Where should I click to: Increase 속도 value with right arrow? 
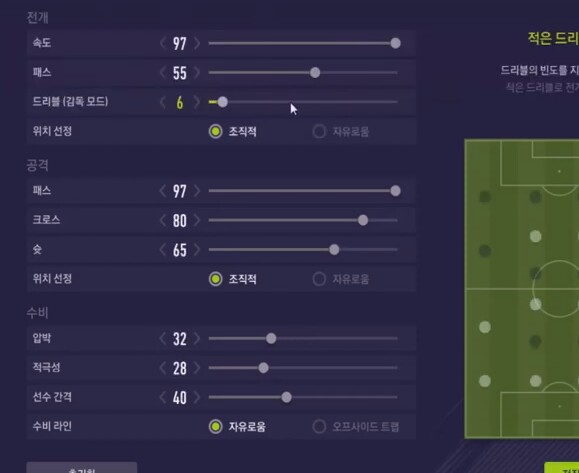coord(197,43)
